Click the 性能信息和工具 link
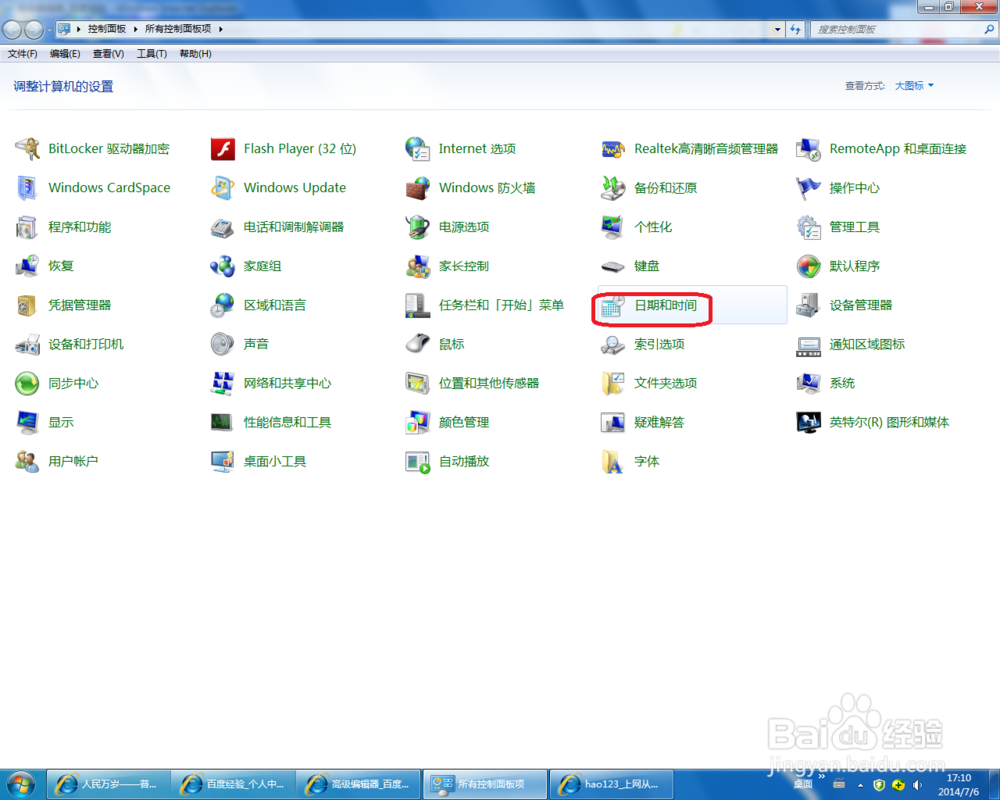Screen dimensions: 1000x800 (x=287, y=422)
